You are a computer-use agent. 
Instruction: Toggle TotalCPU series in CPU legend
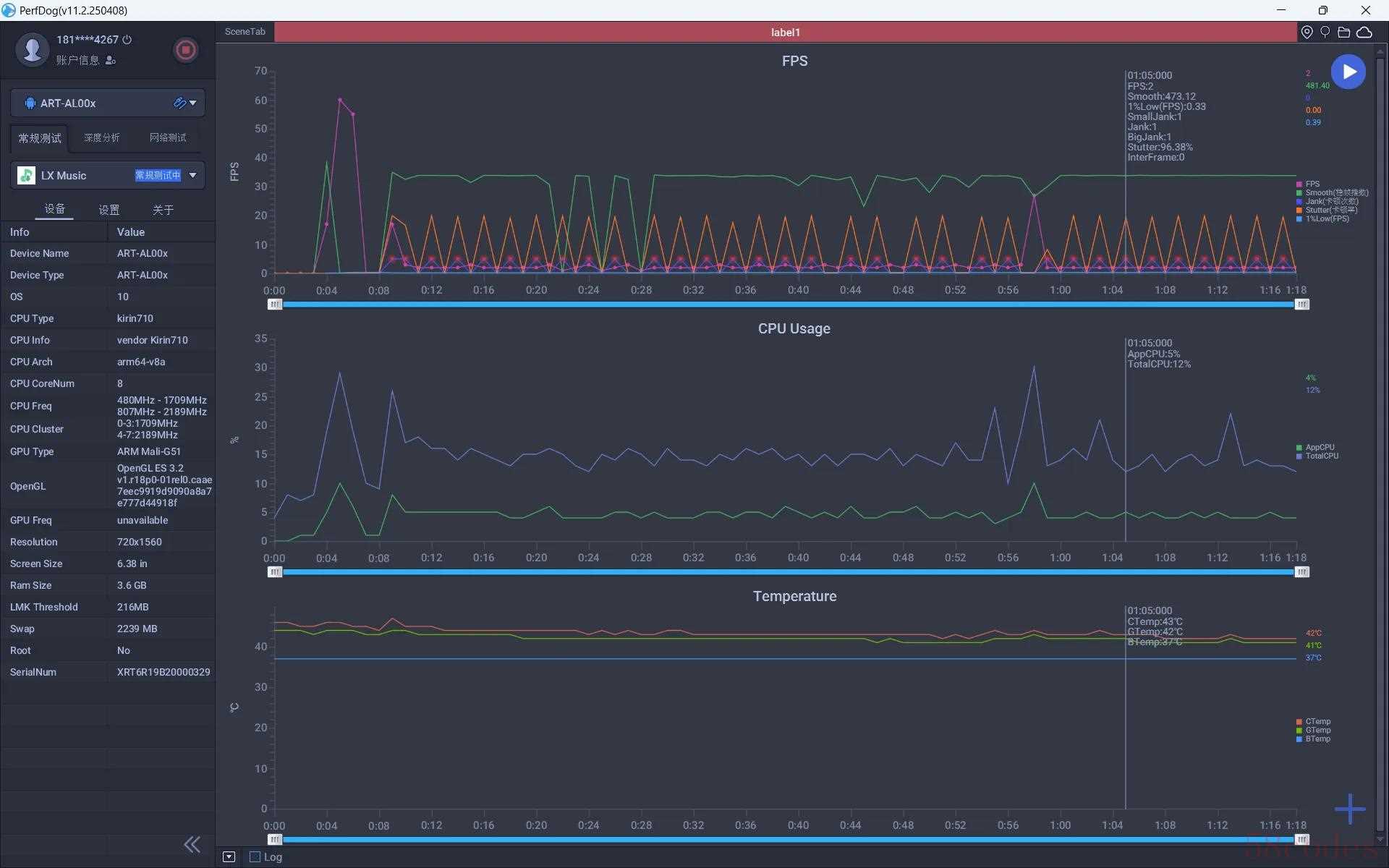[x=1317, y=456]
